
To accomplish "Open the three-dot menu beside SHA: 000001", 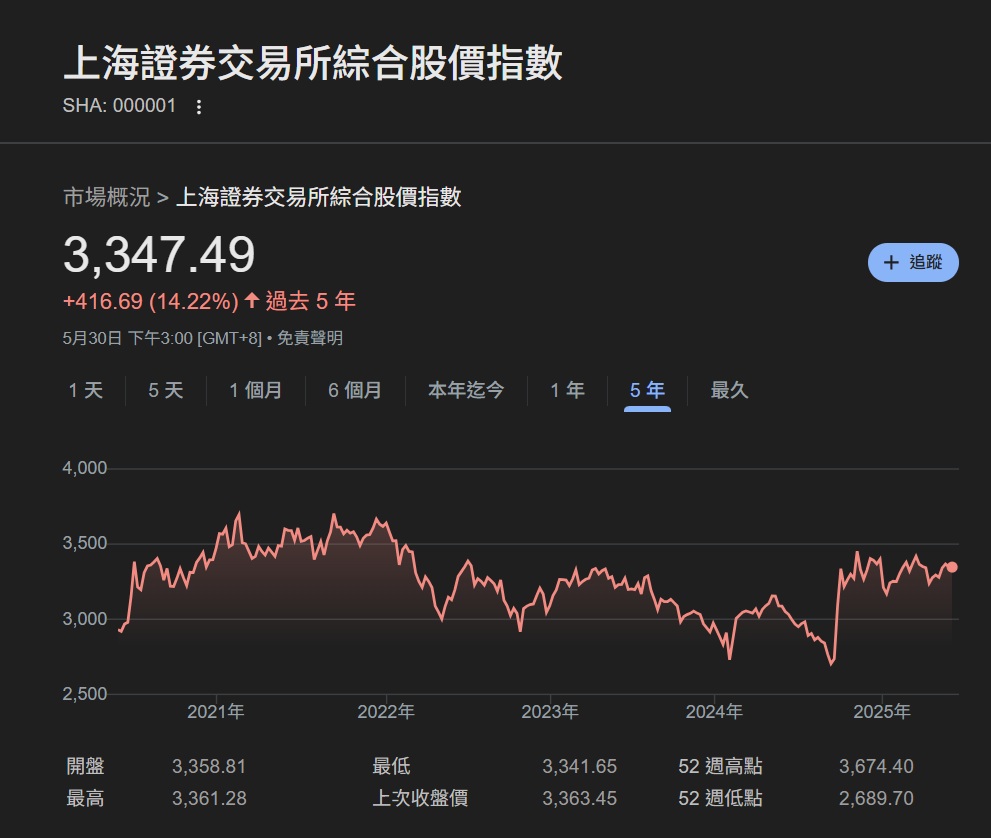I will coord(199,106).
